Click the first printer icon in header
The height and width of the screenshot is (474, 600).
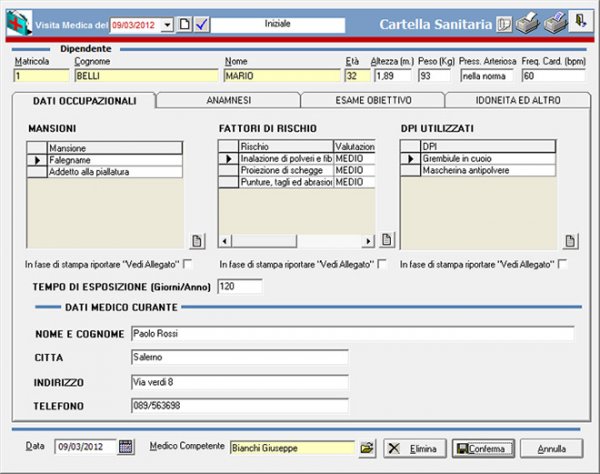click(528, 23)
